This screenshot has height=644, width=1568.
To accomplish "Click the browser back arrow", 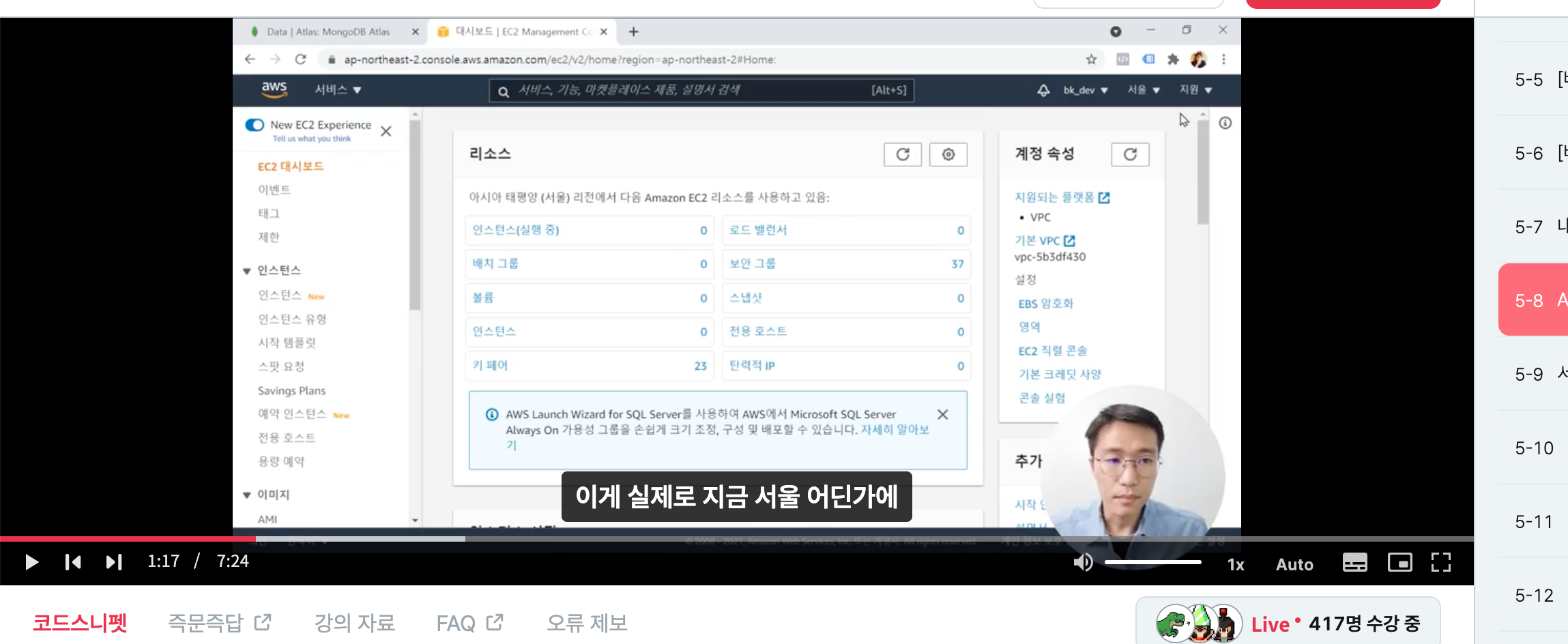I will (x=250, y=59).
